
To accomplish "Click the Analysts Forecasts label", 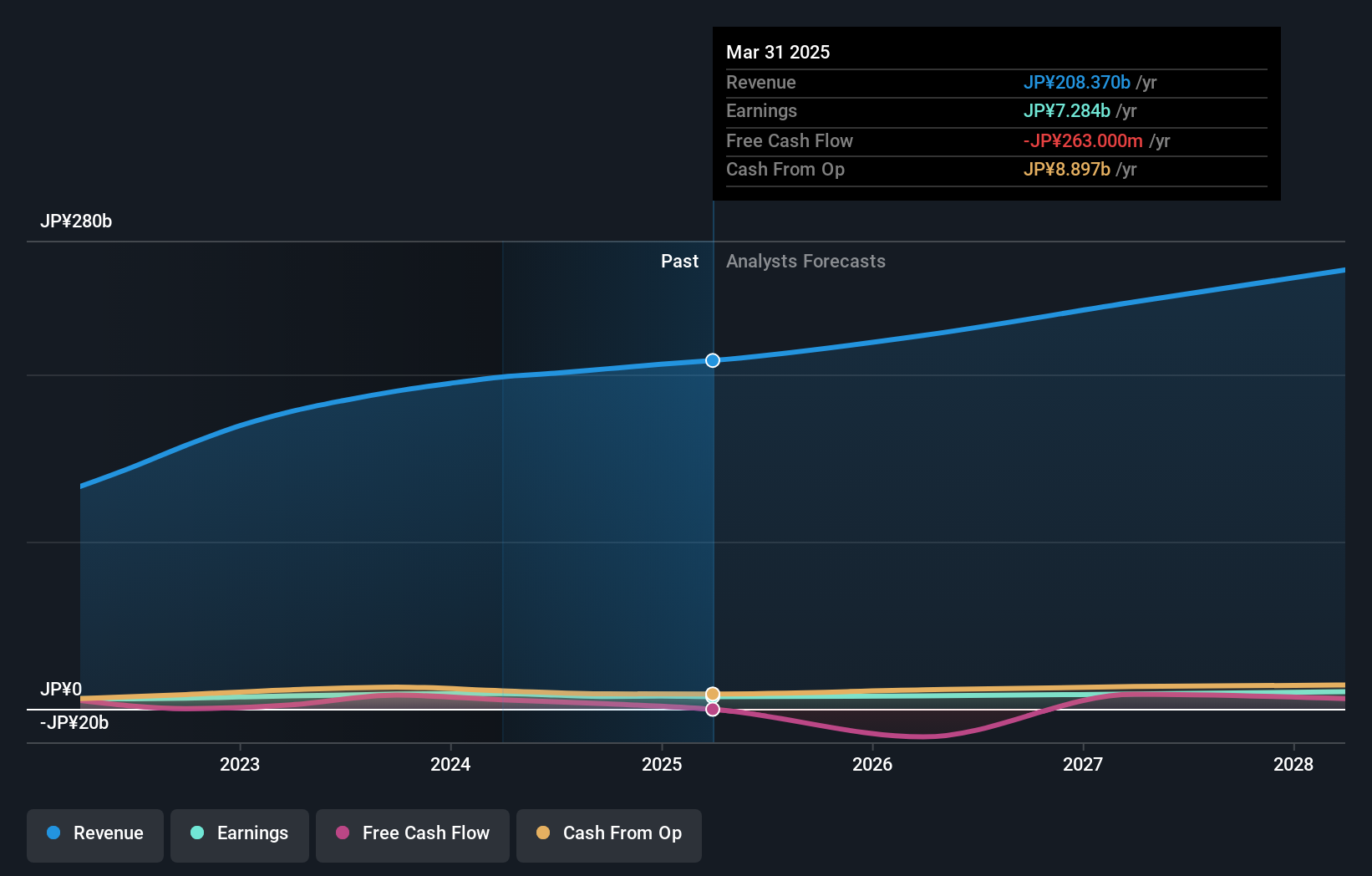I will [x=805, y=262].
